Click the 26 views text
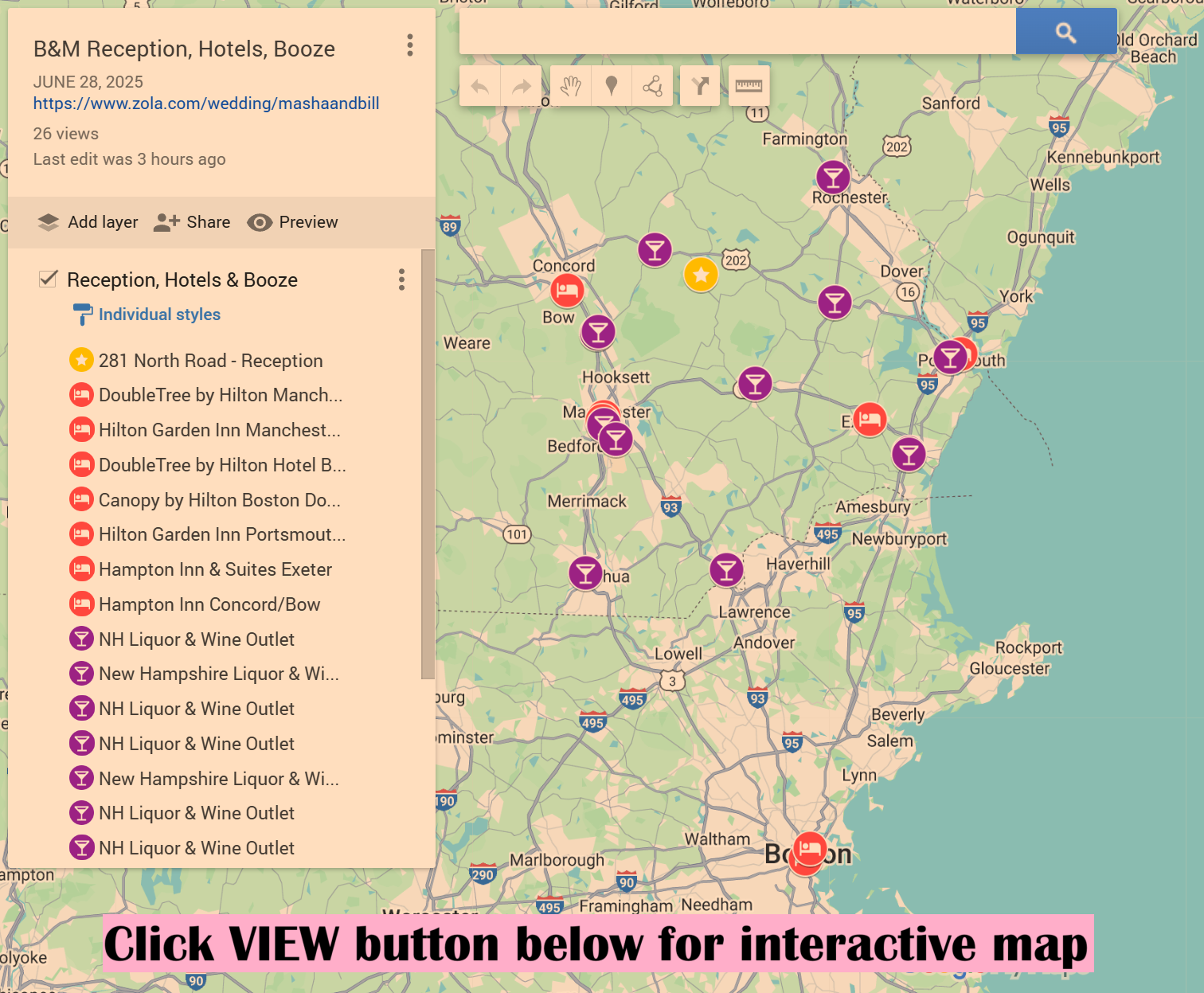The height and width of the screenshot is (993, 1204). coord(66,134)
